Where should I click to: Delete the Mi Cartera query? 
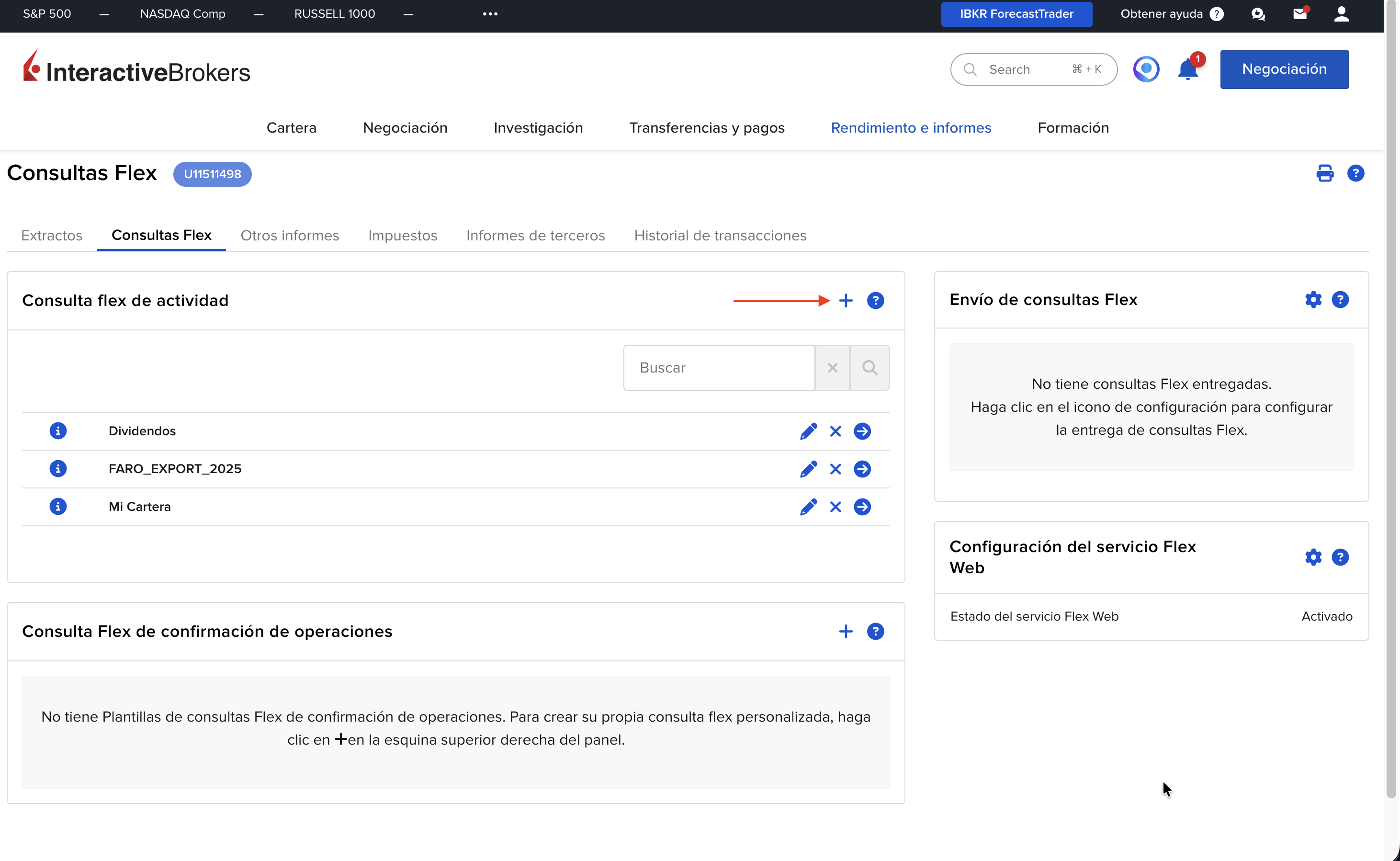pos(835,507)
